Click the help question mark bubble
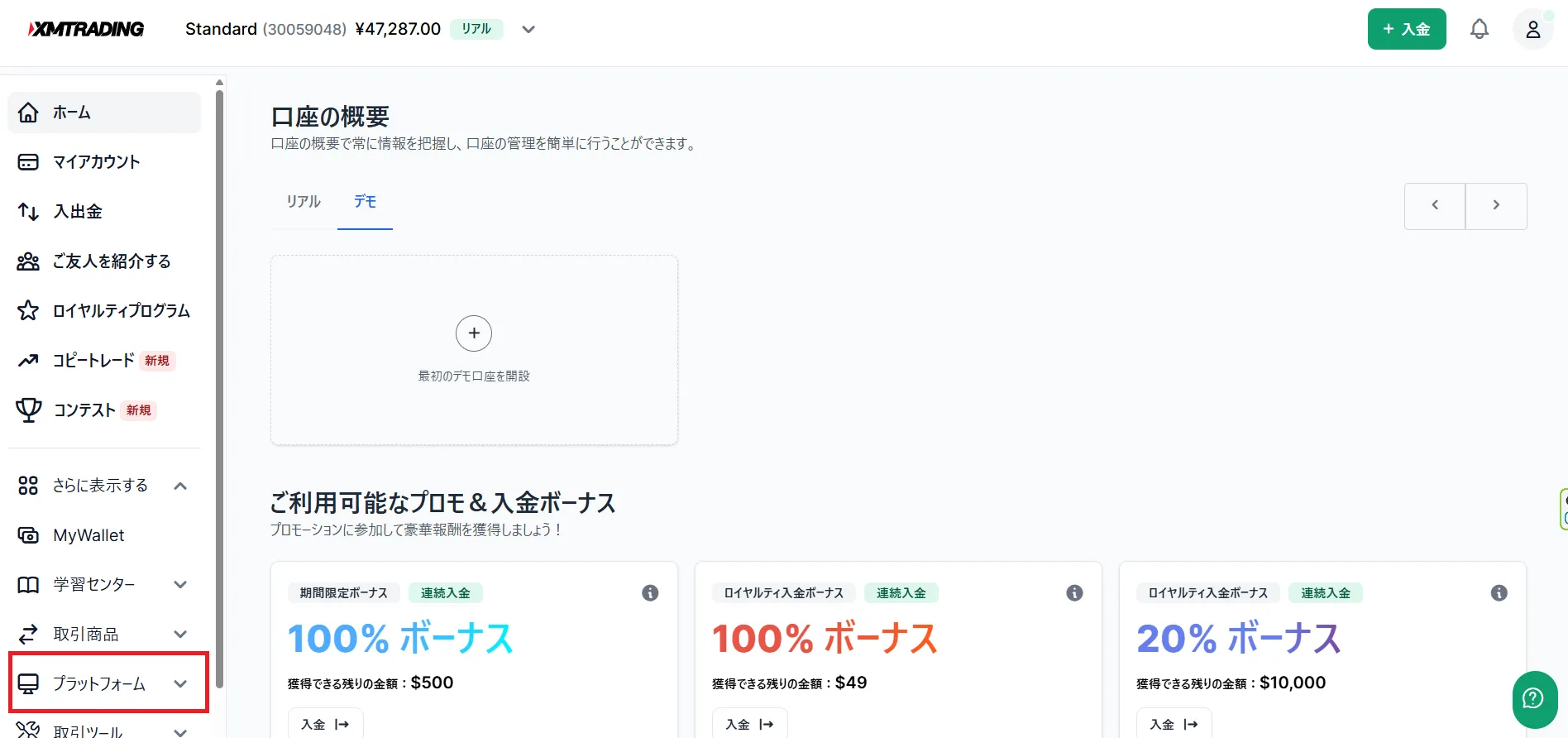The width and height of the screenshot is (1568, 738). pyautogui.click(x=1534, y=699)
